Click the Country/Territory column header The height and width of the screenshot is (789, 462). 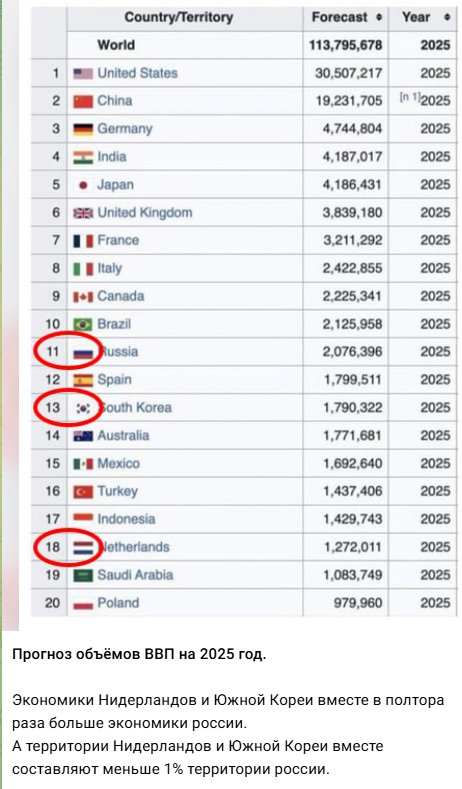point(179,18)
